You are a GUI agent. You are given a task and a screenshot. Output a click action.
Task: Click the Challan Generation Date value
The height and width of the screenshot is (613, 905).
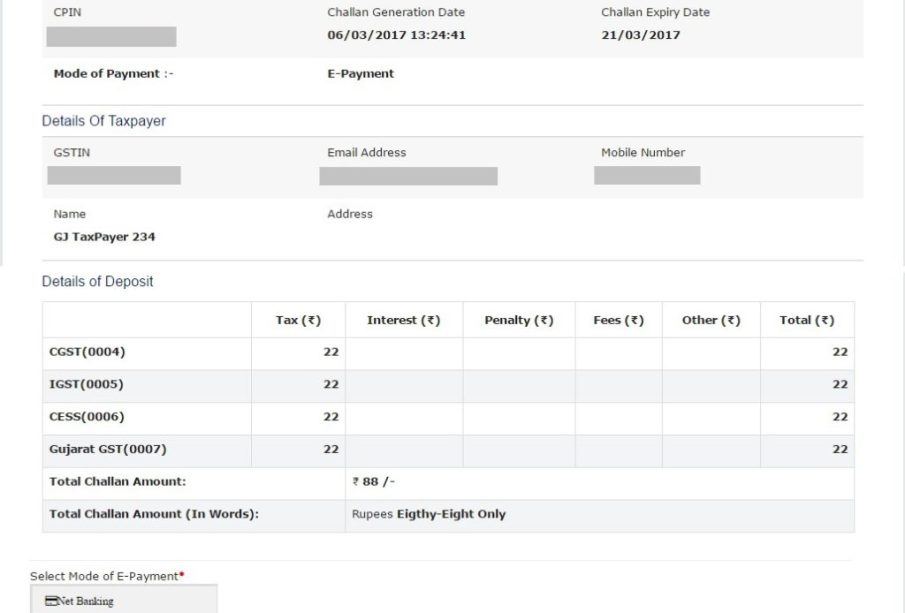pyautogui.click(x=397, y=35)
